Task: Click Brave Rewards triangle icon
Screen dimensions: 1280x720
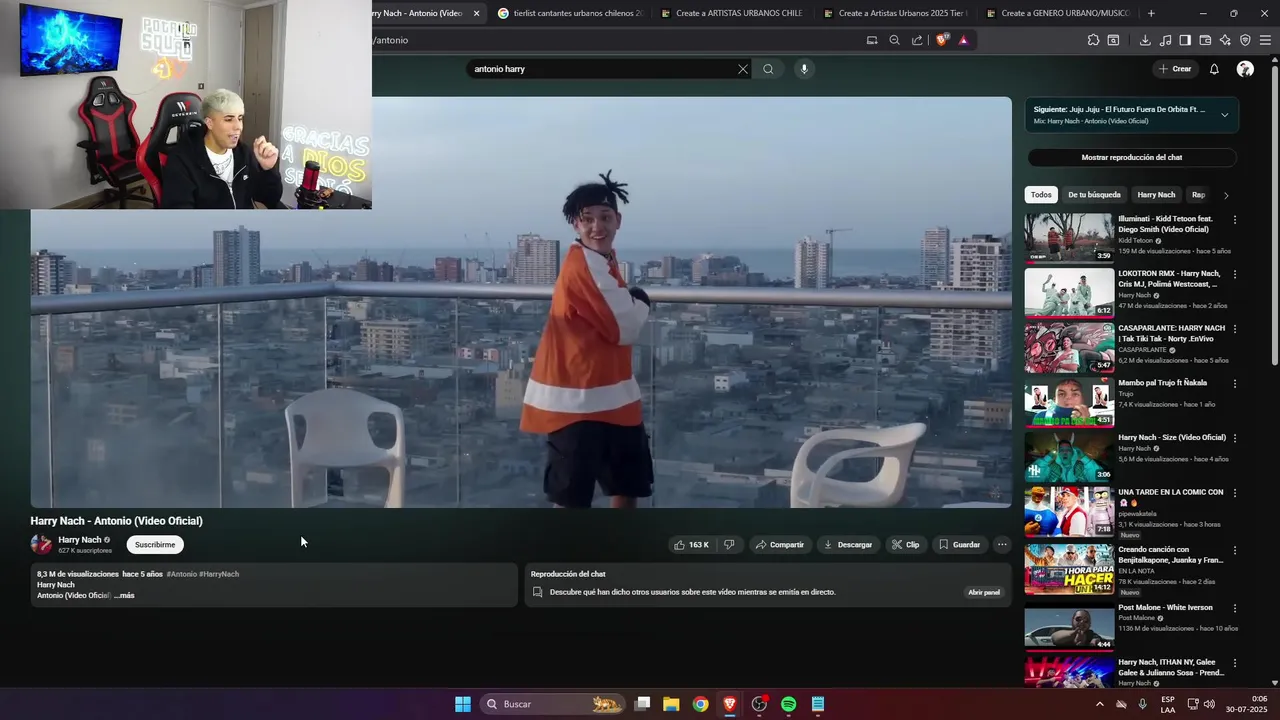Action: pyautogui.click(x=963, y=40)
